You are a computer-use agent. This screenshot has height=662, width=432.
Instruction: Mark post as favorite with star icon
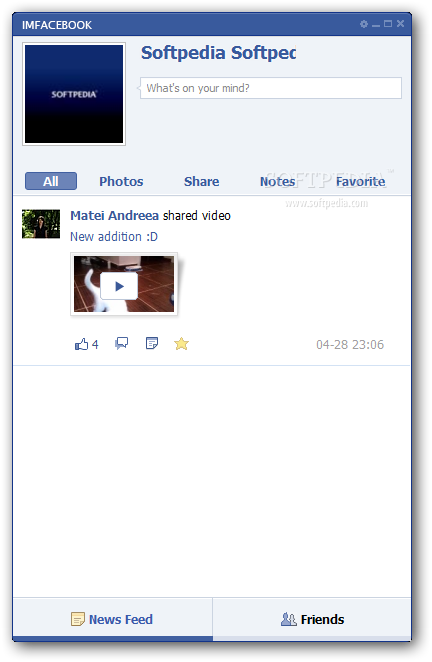(181, 344)
